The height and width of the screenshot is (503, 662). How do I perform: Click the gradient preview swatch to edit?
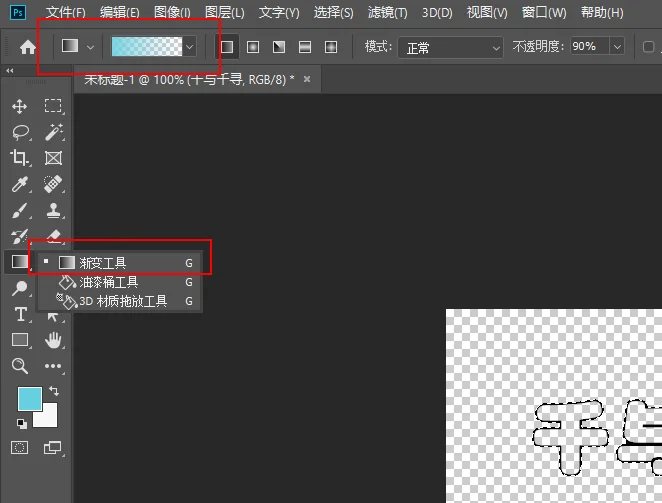(147, 46)
